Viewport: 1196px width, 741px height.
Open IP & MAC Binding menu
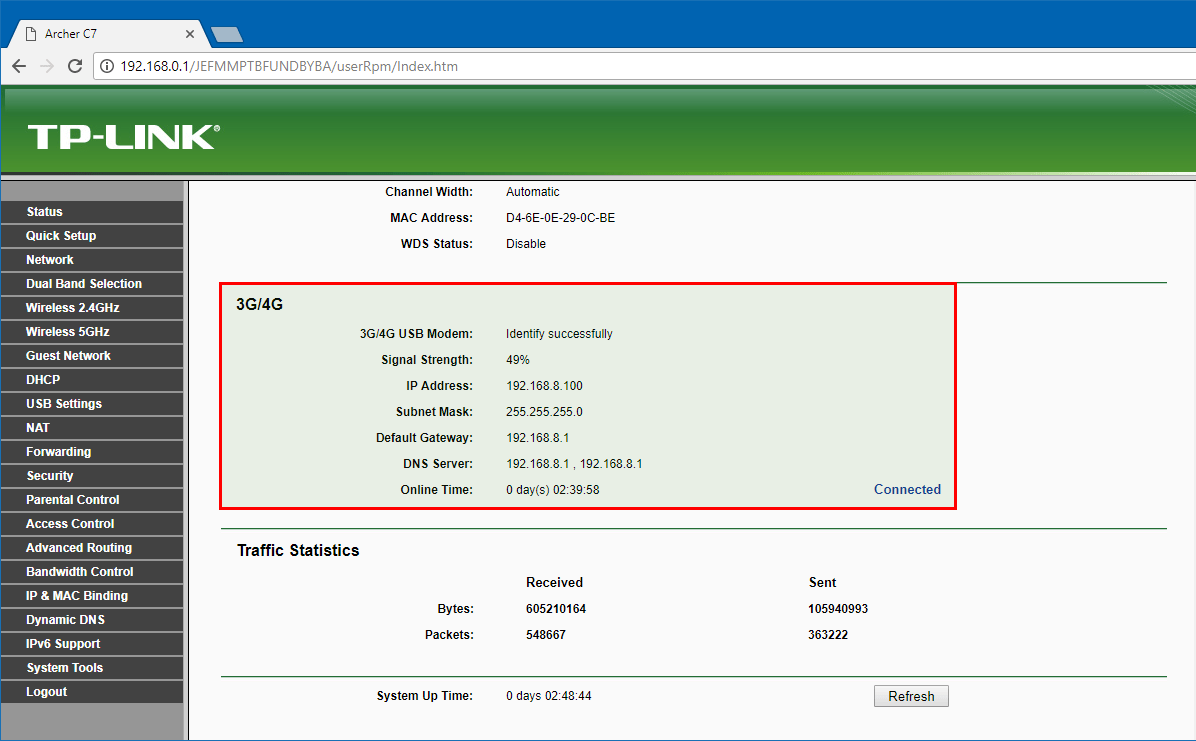click(x=92, y=596)
